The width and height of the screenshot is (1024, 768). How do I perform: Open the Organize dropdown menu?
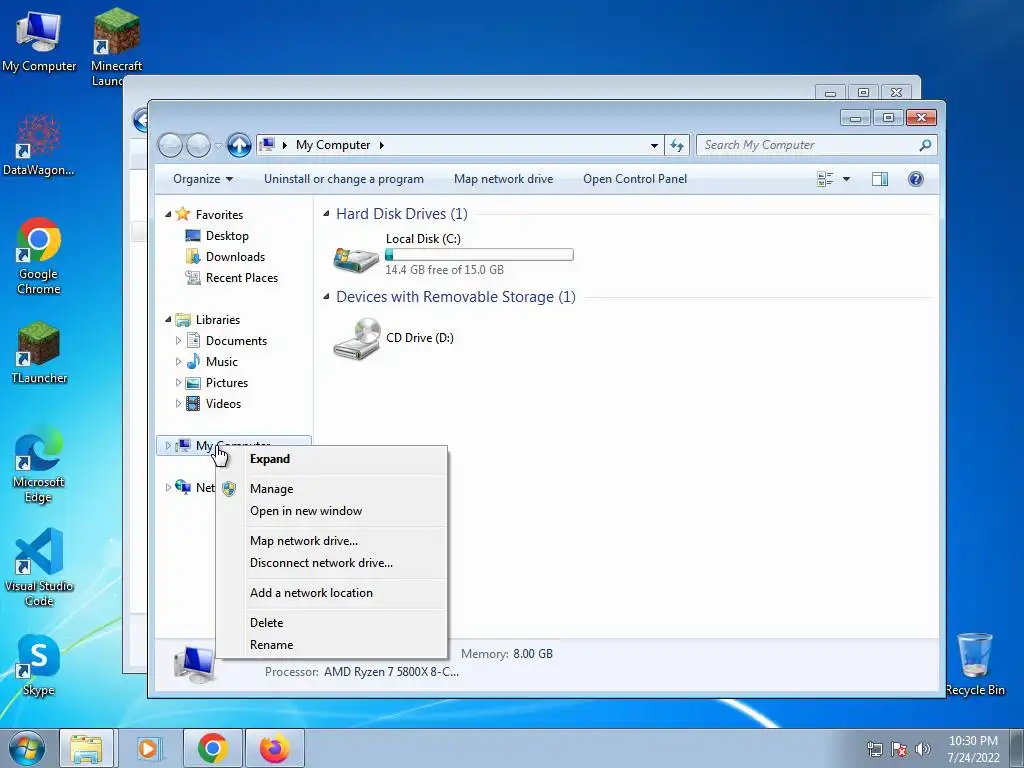tap(202, 179)
